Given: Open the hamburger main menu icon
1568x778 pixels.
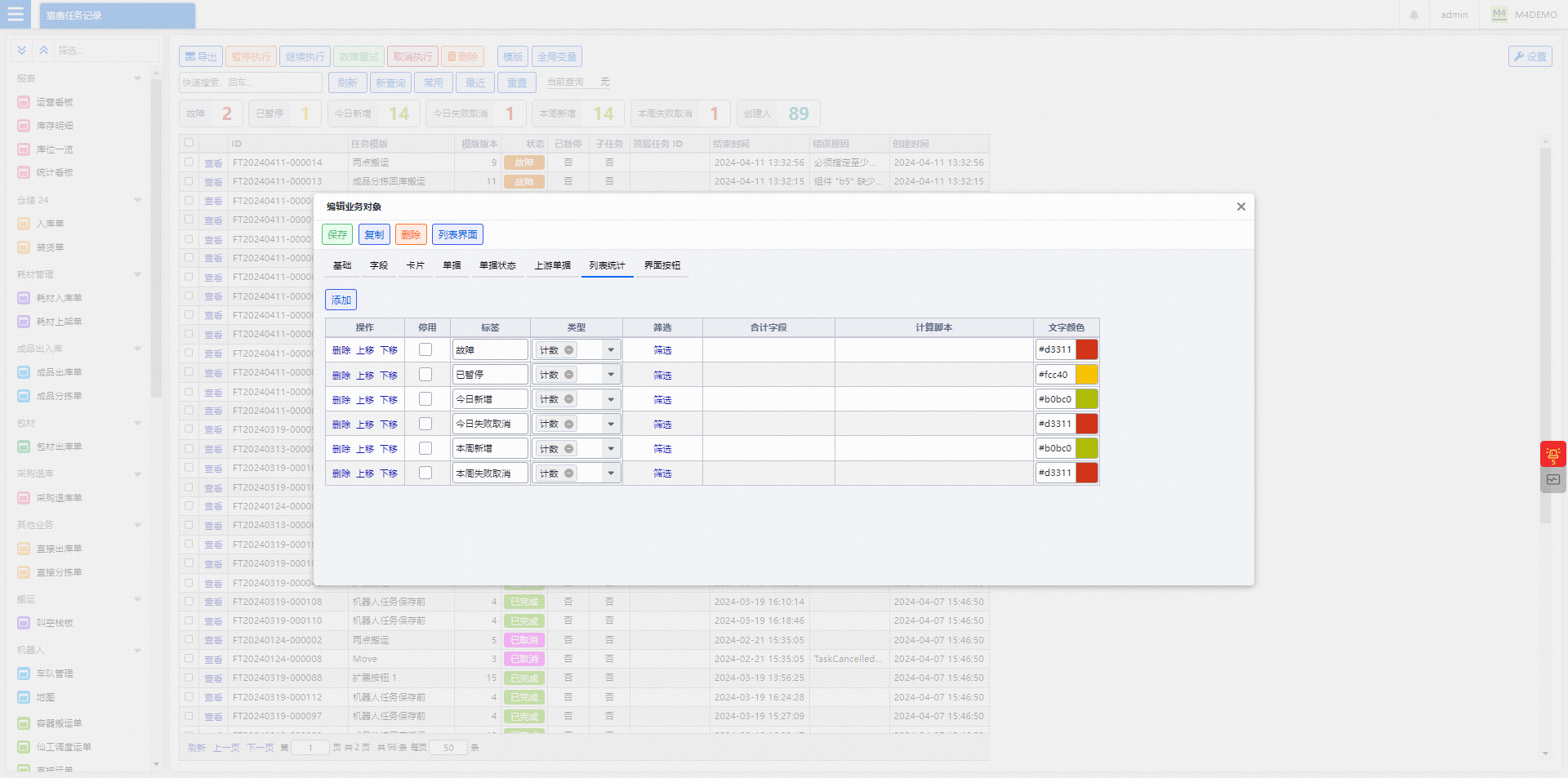Looking at the screenshot, I should click(16, 15).
